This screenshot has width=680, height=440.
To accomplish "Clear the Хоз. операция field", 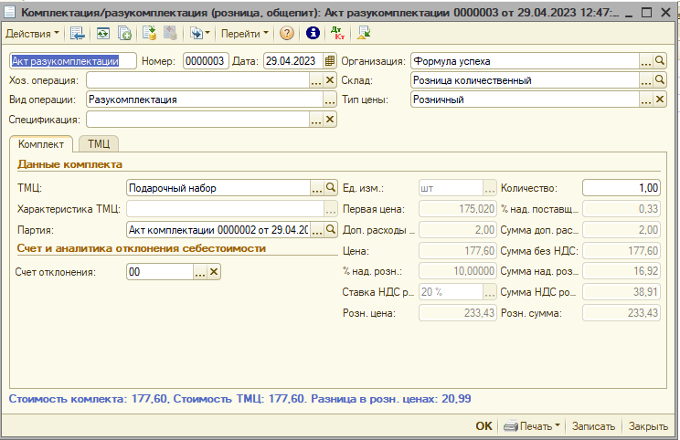I will click(x=330, y=80).
